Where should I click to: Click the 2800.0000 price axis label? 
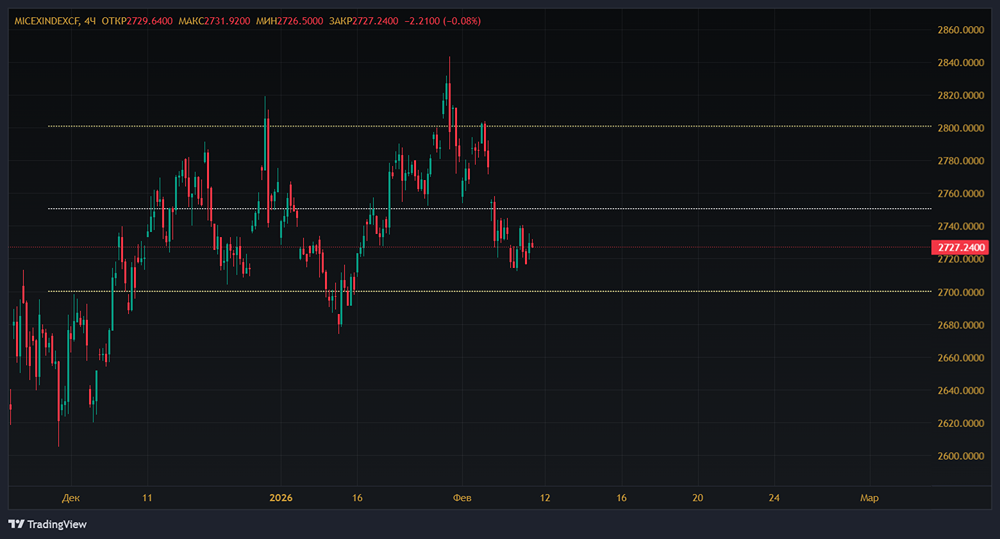(x=960, y=128)
